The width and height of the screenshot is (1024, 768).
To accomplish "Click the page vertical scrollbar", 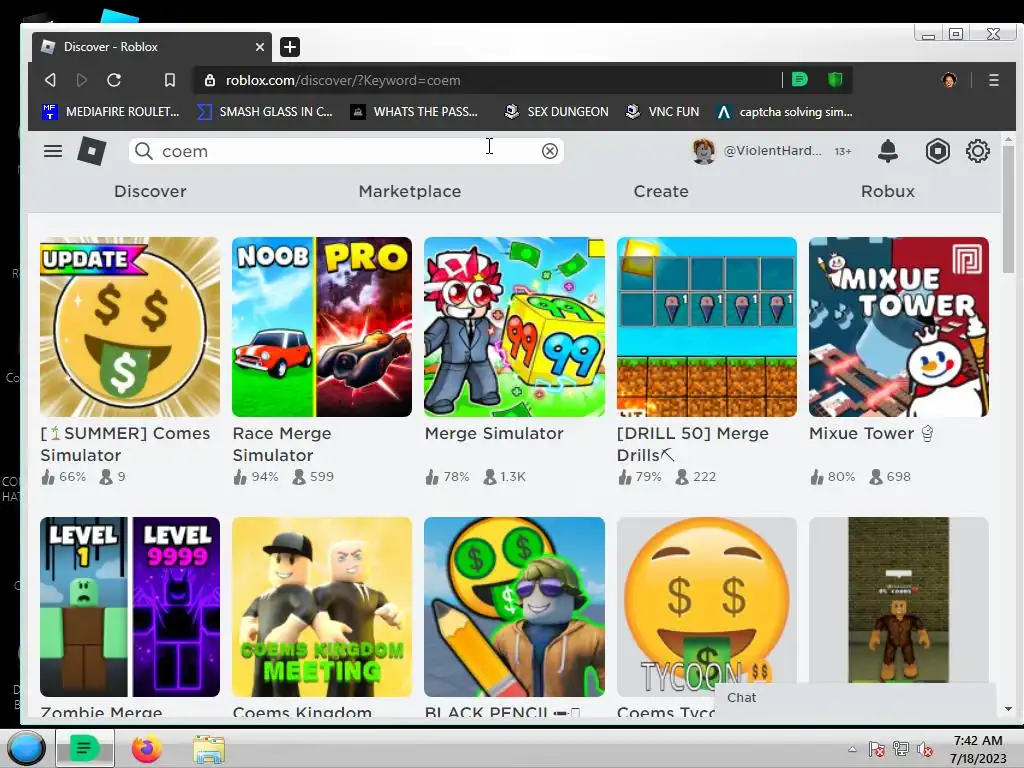I will pyautogui.click(x=1008, y=209).
